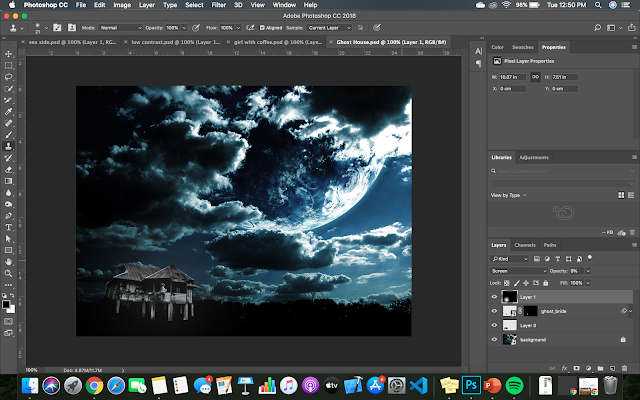Select the Path Selection tool
Image resolution: width=640 pixels, height=400 pixels.
(x=8, y=239)
